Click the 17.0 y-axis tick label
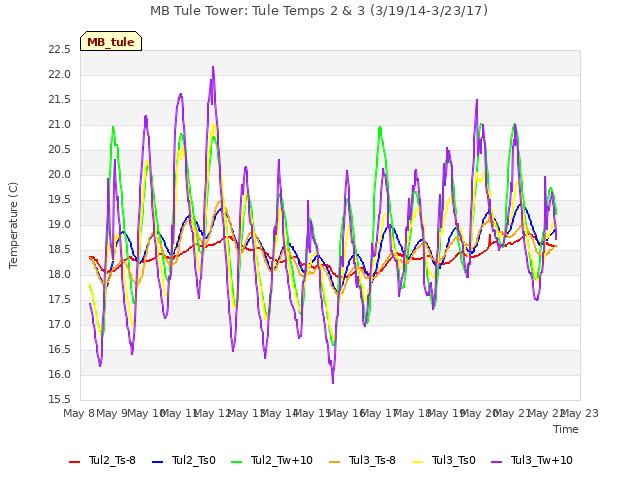This screenshot has height=480, width=640. pyautogui.click(x=60, y=324)
